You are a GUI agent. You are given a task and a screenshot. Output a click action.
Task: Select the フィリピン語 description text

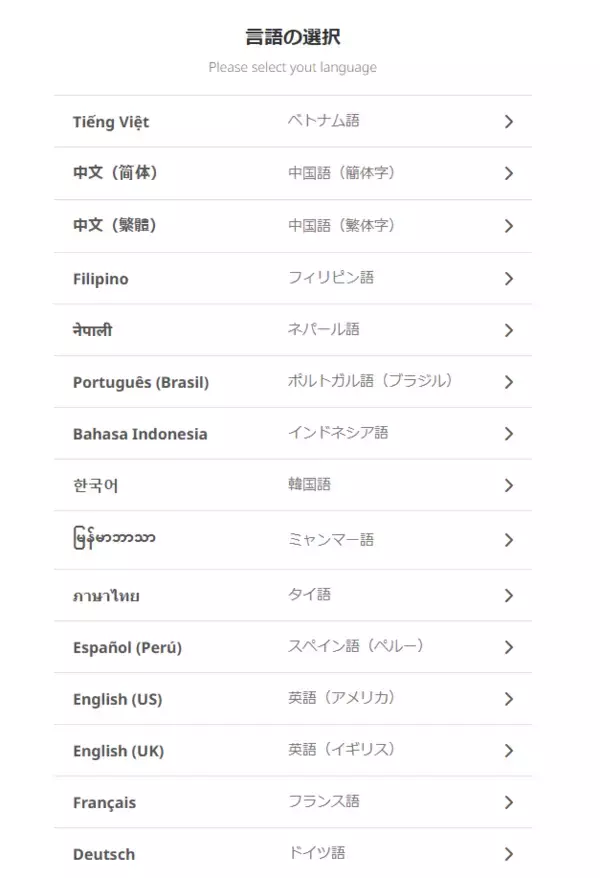[x=331, y=278]
